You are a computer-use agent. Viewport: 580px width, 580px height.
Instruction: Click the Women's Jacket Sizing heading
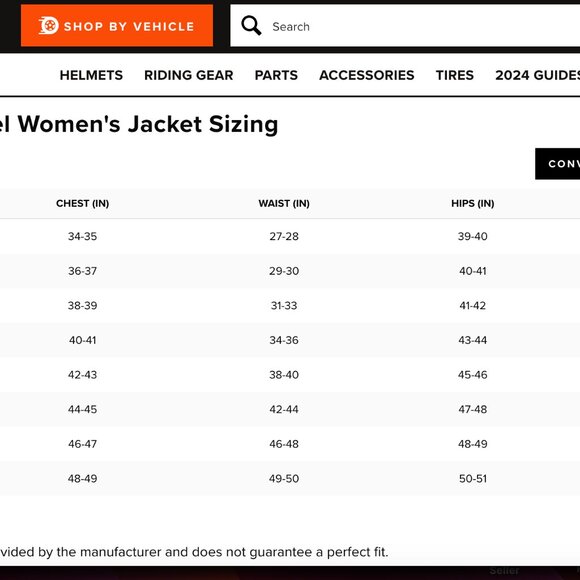click(x=139, y=124)
